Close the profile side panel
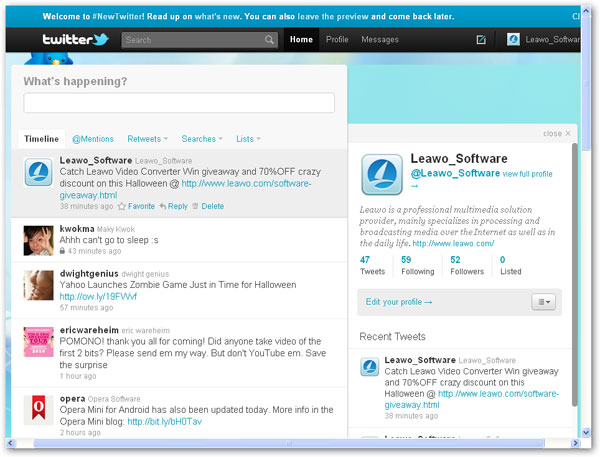Image resolution: width=600 pixels, height=457 pixels. pos(557,134)
